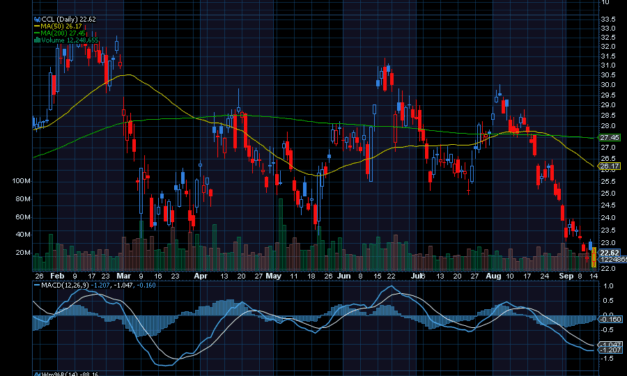The image size is (627, 376).
Task: Click the -0.160 MACD histogram tag
Action: 610,319
